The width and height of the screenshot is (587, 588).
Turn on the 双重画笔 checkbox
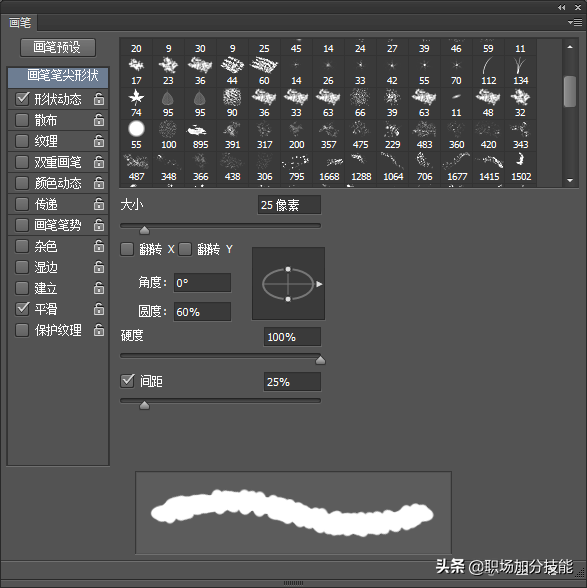coord(22,162)
